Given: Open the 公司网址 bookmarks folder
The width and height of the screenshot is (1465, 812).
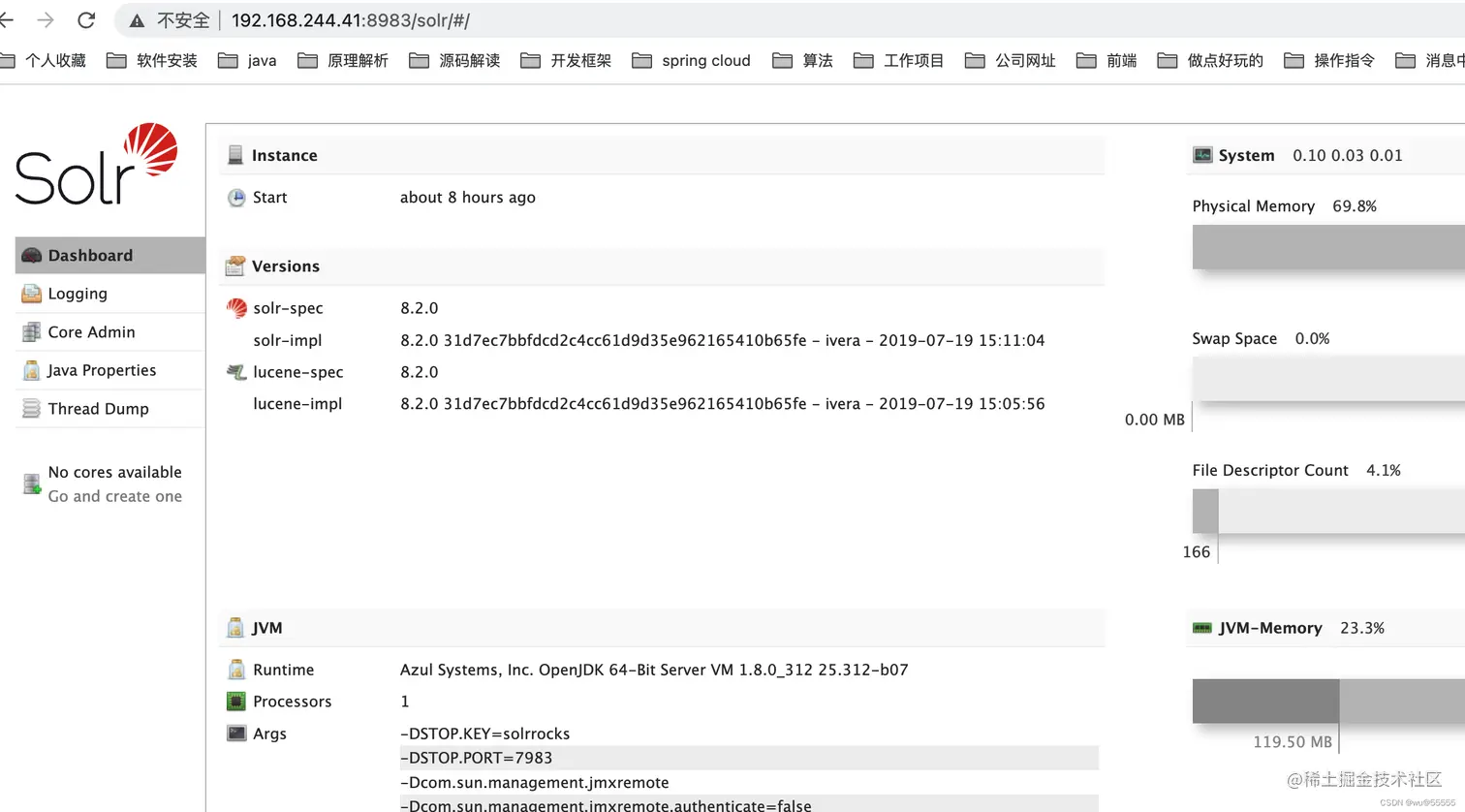Looking at the screenshot, I should 1010,60.
